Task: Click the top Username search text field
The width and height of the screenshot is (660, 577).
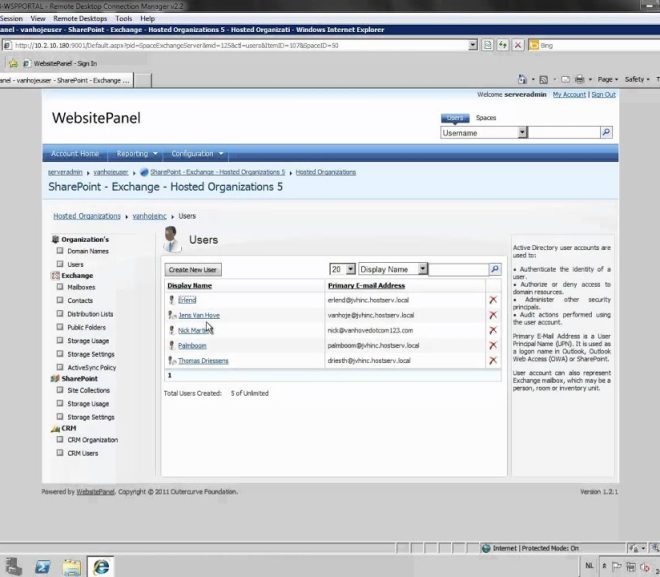Action: (564, 133)
